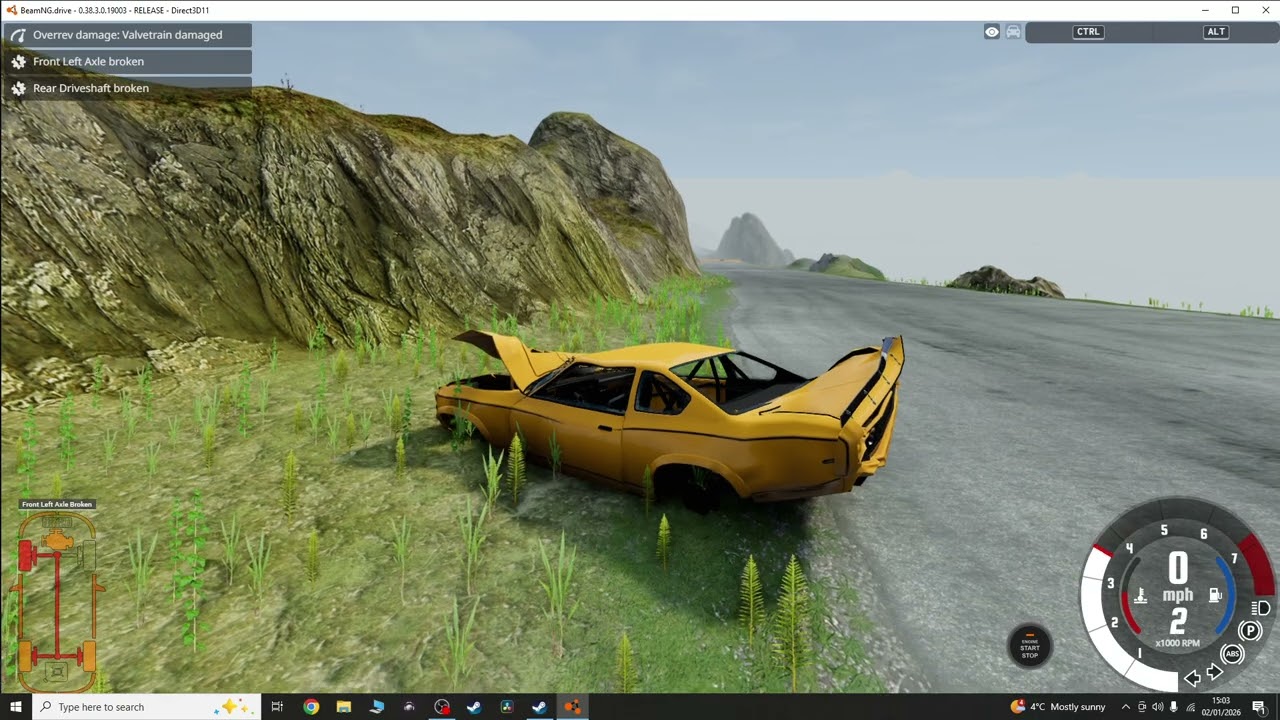Select the Rear Driveshaft broken notification
This screenshot has height=720, width=1280.
pyautogui.click(x=127, y=88)
